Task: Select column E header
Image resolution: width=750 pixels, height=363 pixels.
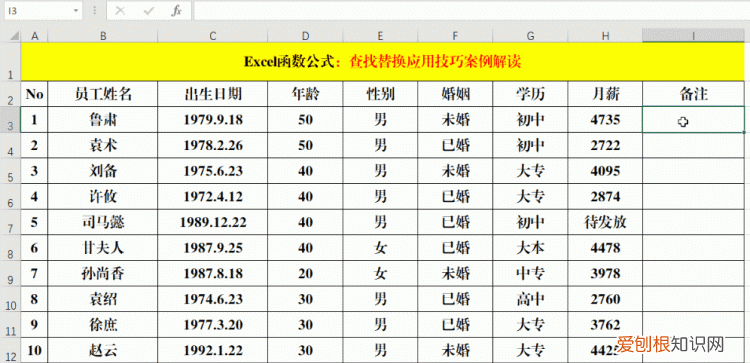Action: pyautogui.click(x=380, y=36)
